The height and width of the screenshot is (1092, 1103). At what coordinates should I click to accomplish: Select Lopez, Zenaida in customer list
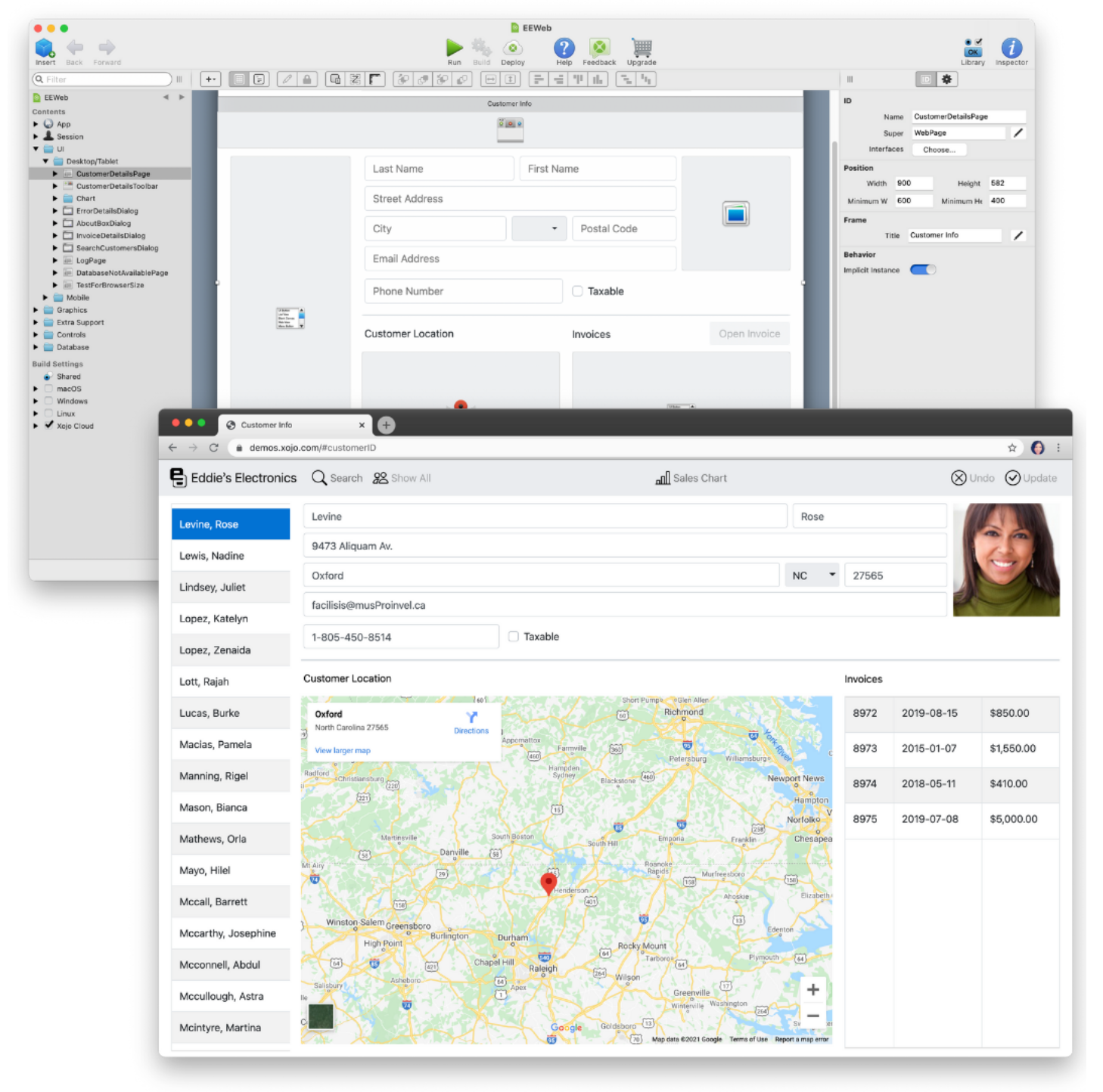231,650
